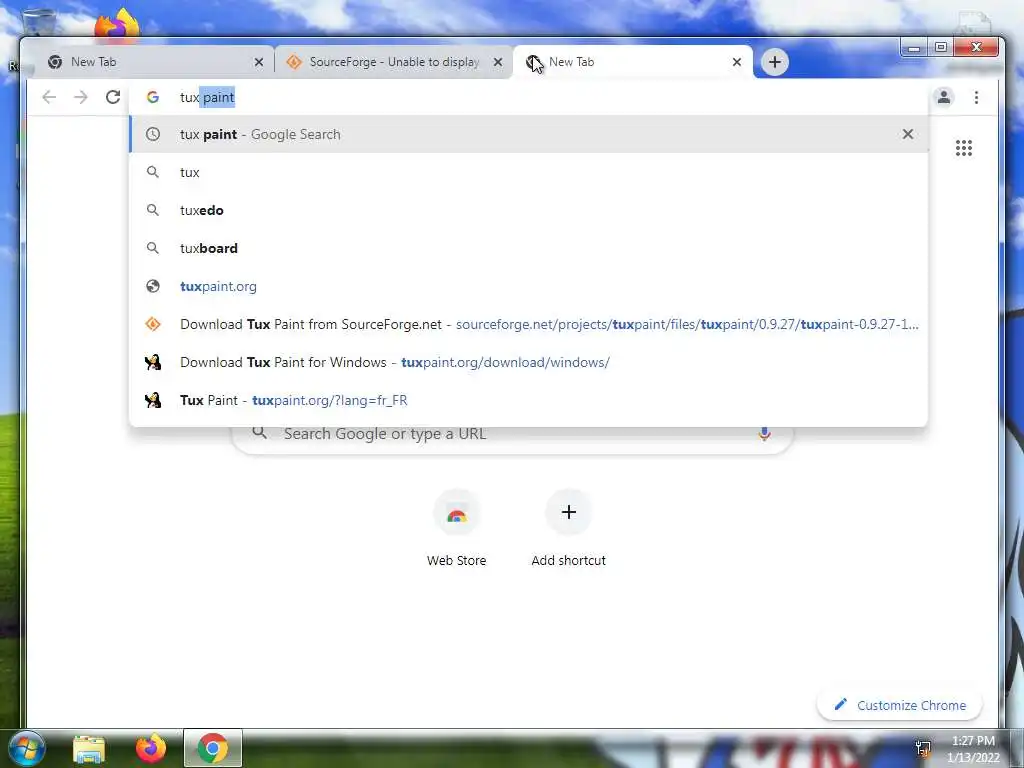1024x768 pixels.
Task: Click the magnifier icon beside 'tuxboard'
Action: 153,248
